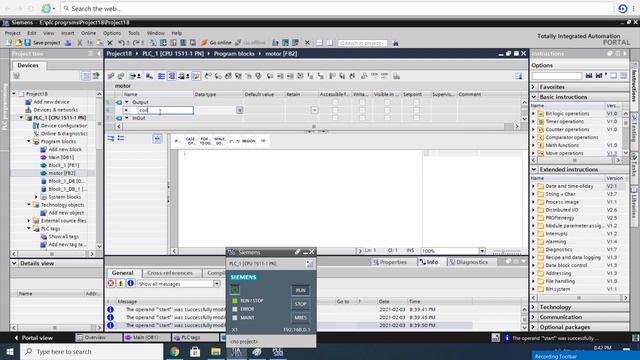Click MRES button in PLC simulator window
Screen dimensions: 640x360
click(300, 318)
